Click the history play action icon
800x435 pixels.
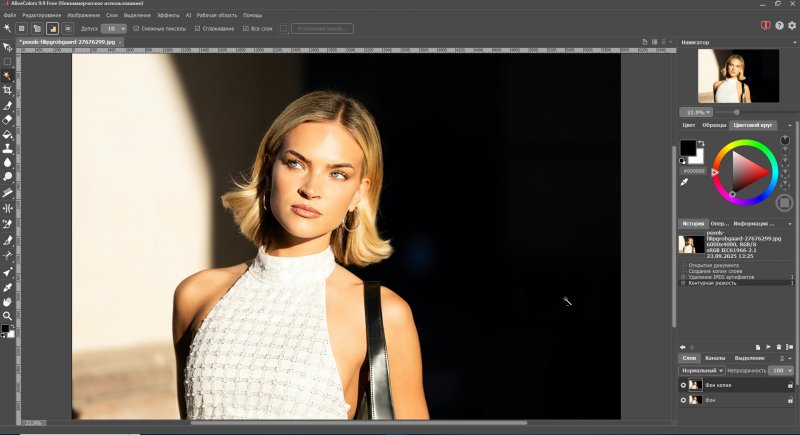click(768, 347)
